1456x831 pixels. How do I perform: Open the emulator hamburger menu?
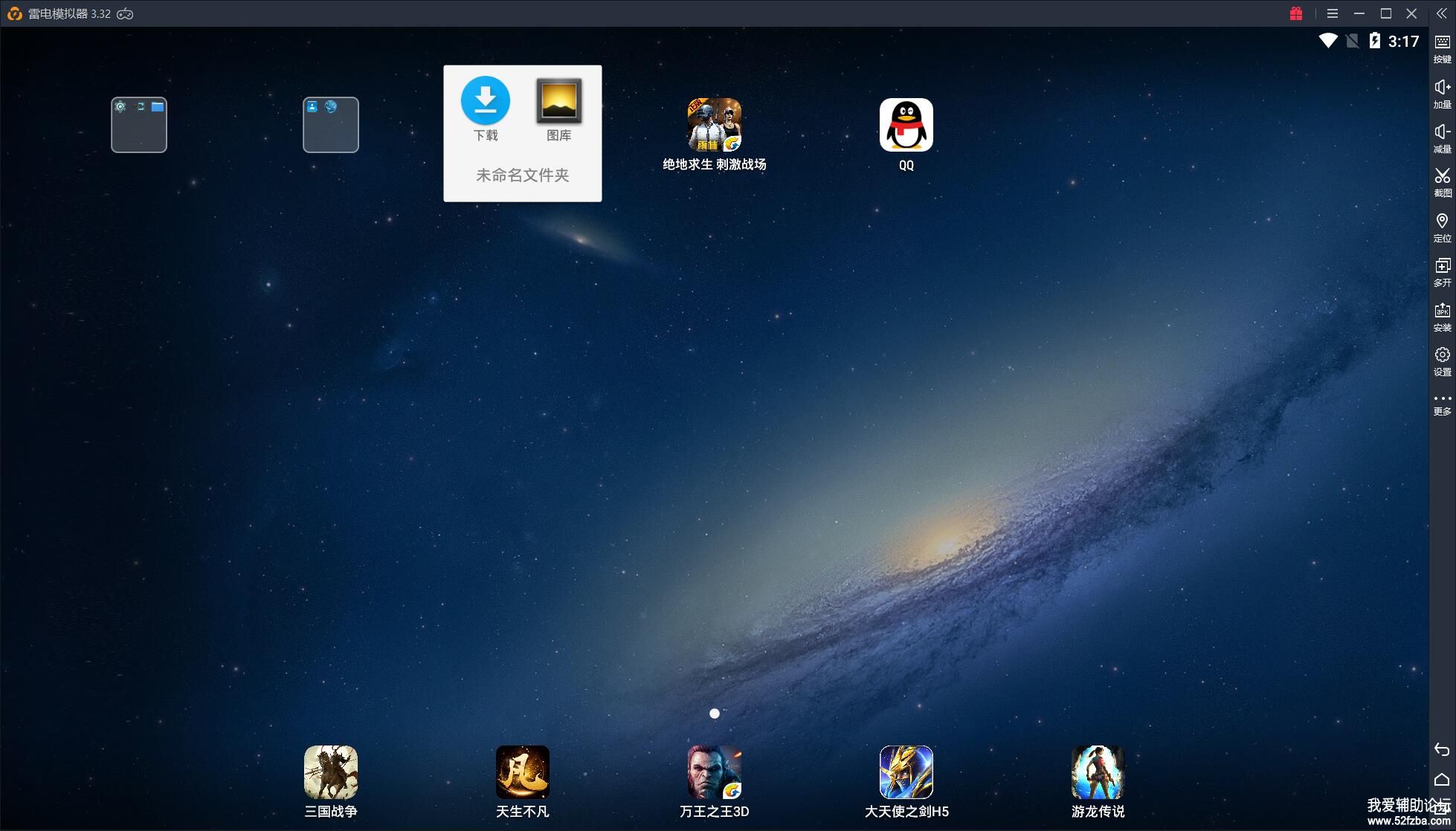point(1332,13)
